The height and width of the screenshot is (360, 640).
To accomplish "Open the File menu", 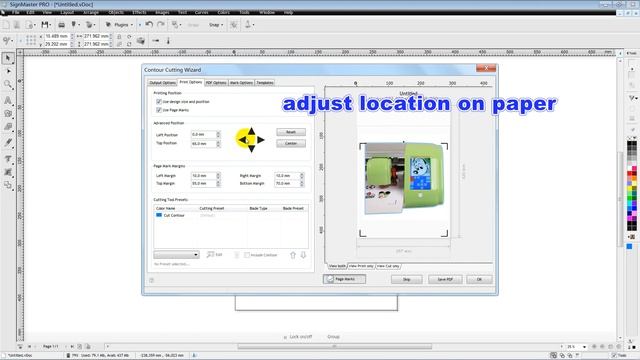I will (16, 13).
